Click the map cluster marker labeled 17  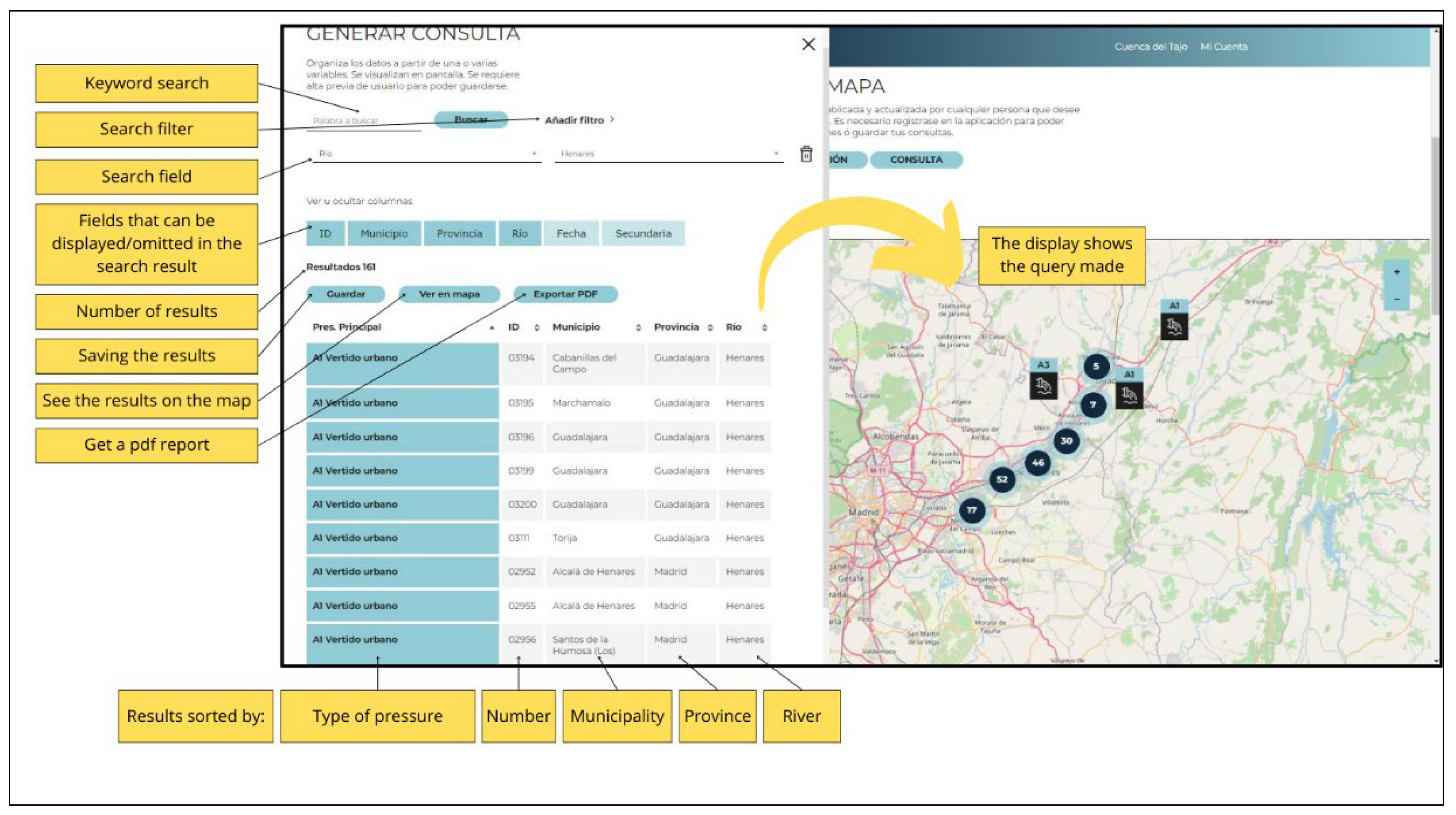[972, 510]
